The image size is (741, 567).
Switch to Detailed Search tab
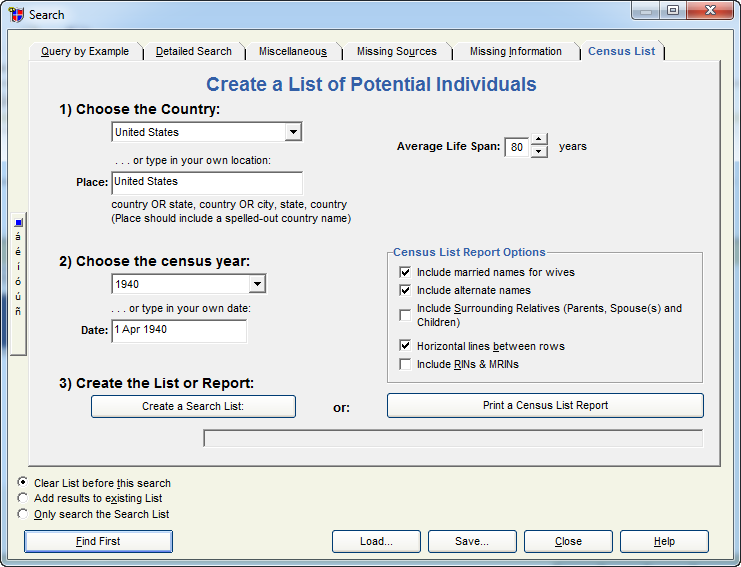coord(194,51)
